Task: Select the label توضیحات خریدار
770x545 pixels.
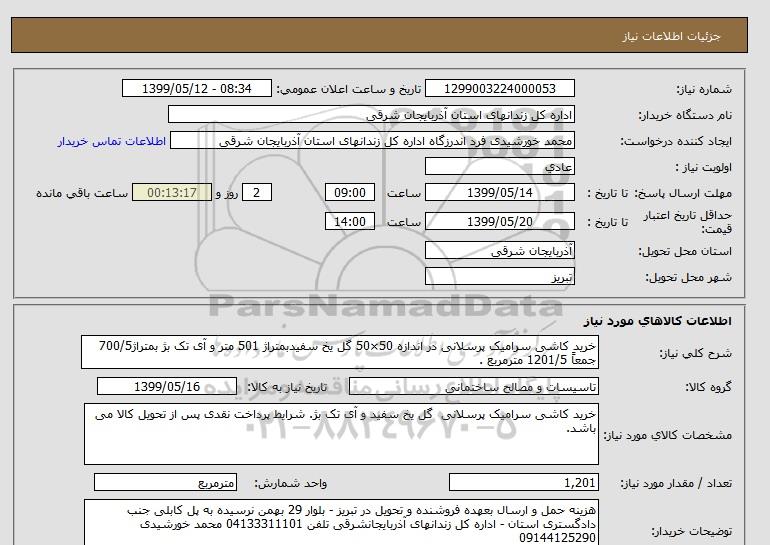Action: tap(691, 531)
